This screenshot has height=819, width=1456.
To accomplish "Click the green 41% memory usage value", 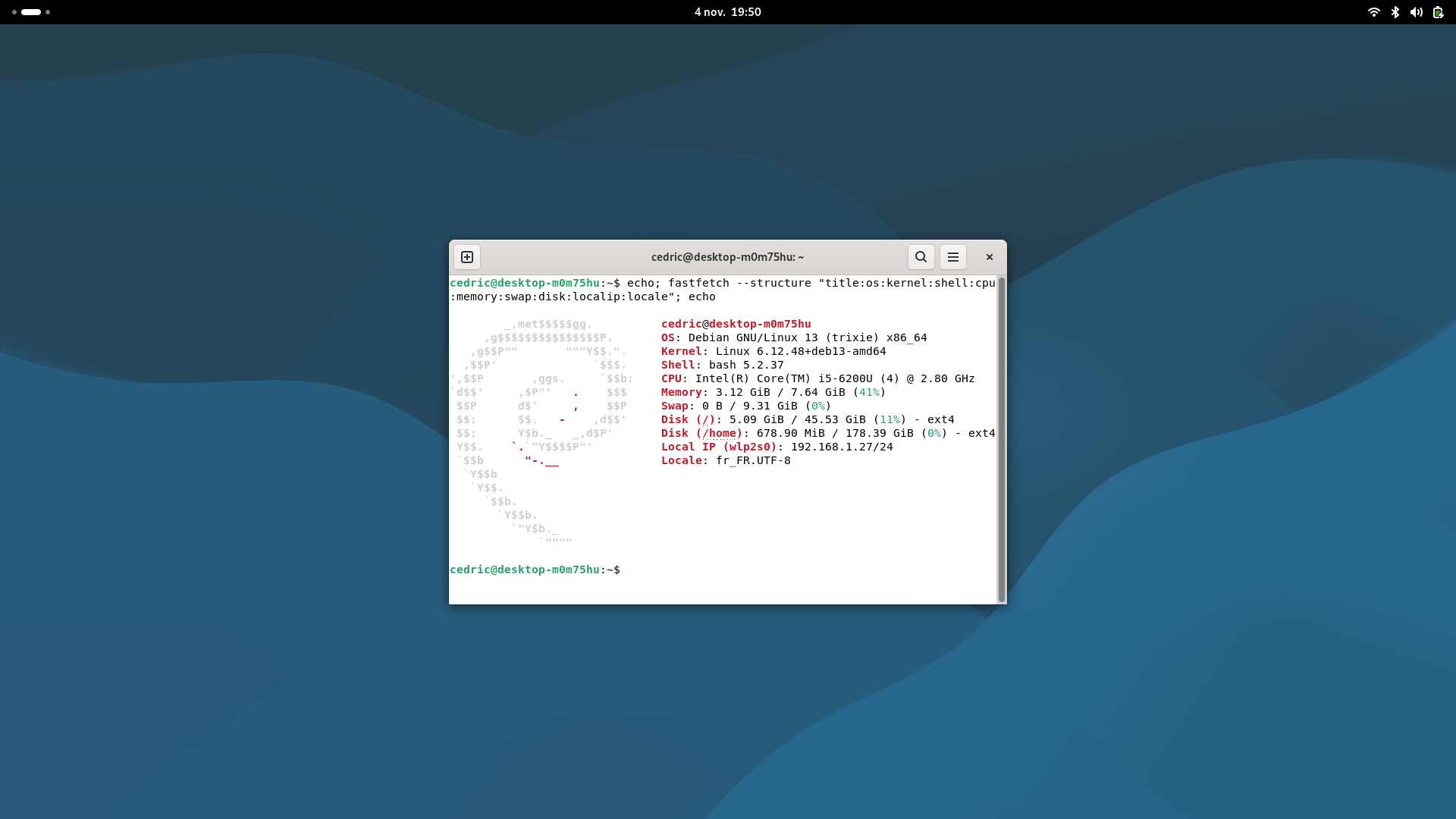I will pyautogui.click(x=869, y=392).
